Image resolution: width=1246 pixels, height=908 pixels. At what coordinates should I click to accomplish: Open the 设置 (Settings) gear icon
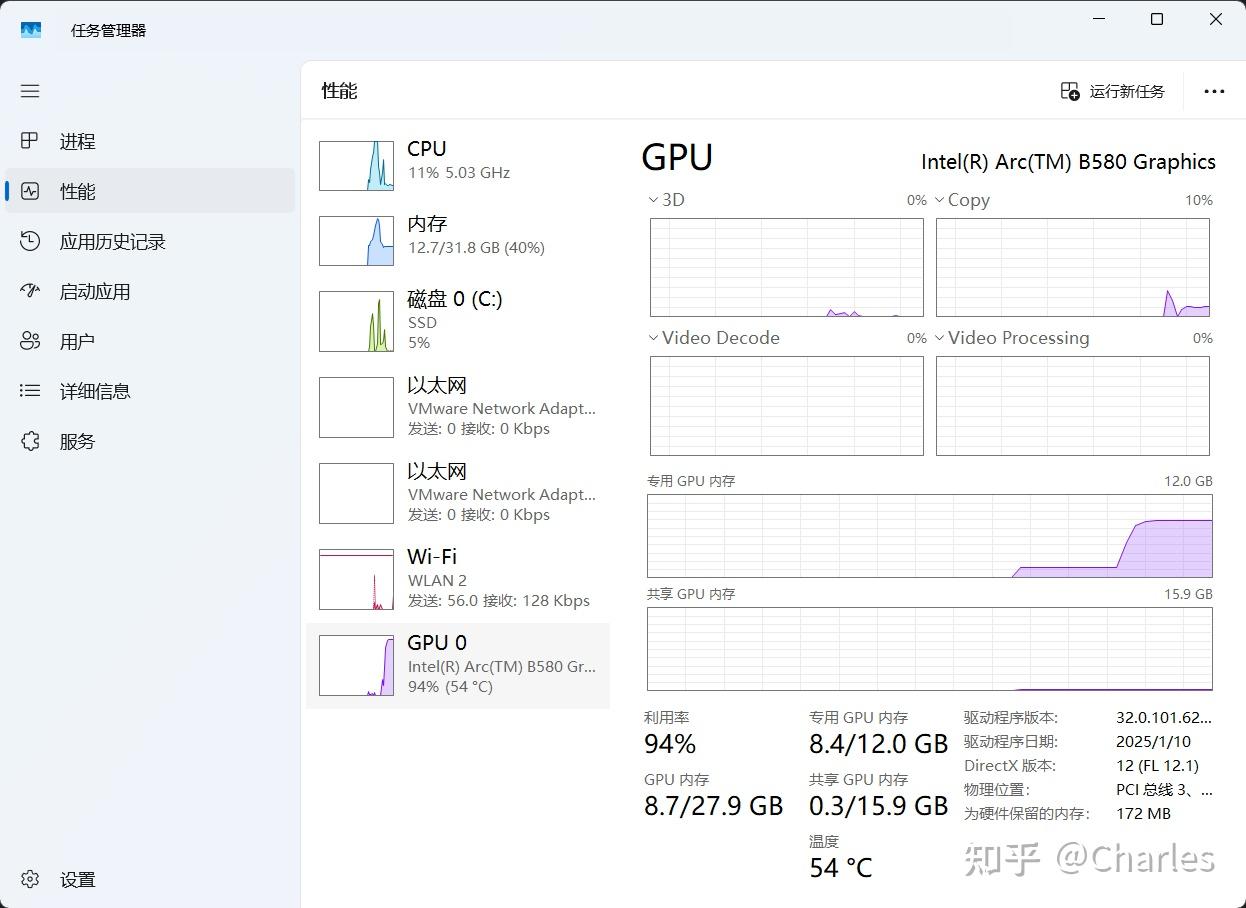30,879
